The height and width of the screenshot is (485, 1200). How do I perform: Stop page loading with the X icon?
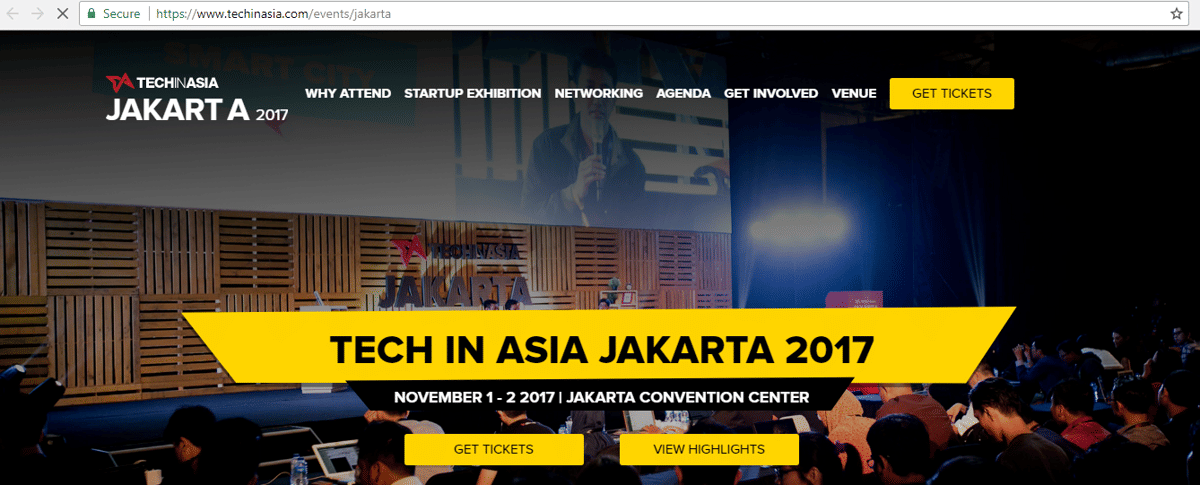click(62, 14)
